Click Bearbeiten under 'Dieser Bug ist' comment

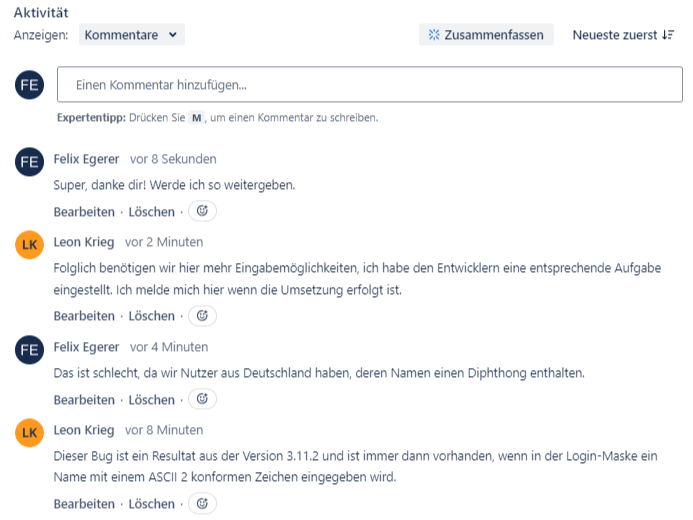point(84,504)
